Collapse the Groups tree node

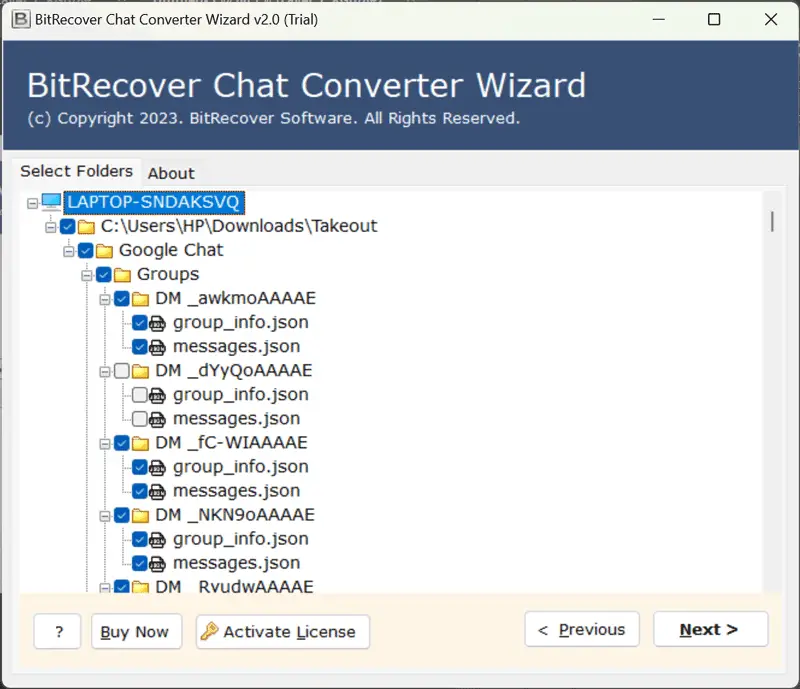coord(87,276)
